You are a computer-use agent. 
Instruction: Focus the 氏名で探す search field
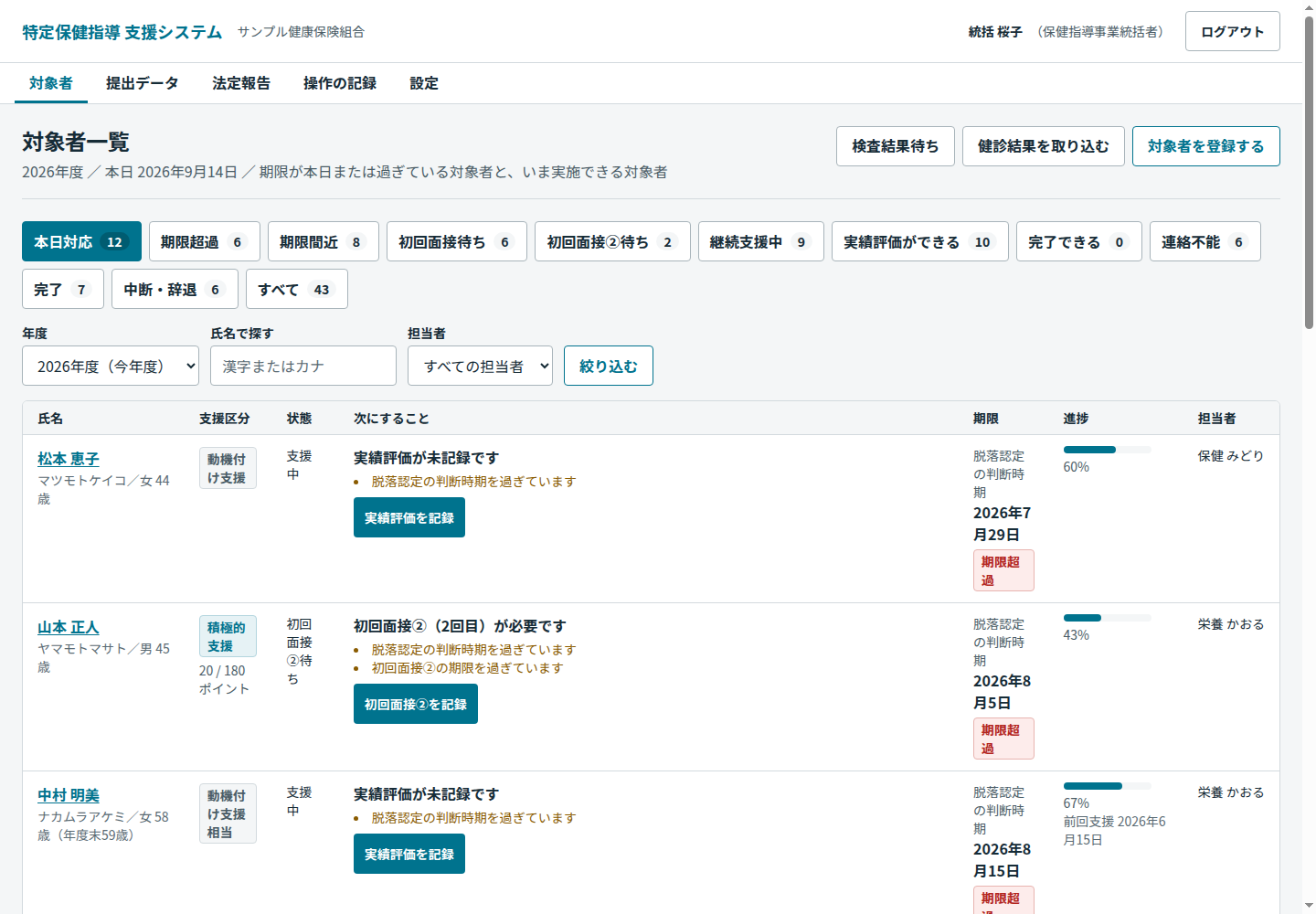click(303, 366)
